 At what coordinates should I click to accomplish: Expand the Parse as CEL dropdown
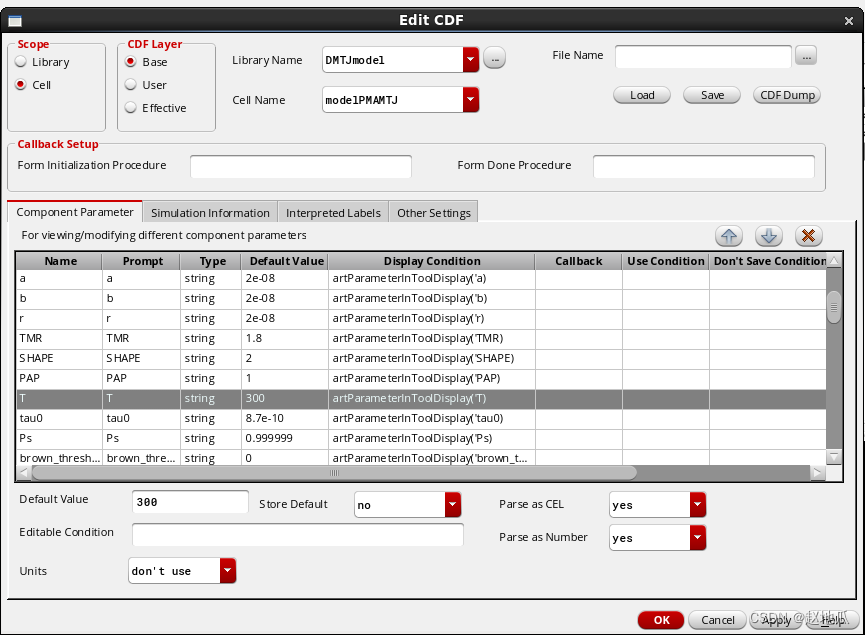[x=697, y=505]
